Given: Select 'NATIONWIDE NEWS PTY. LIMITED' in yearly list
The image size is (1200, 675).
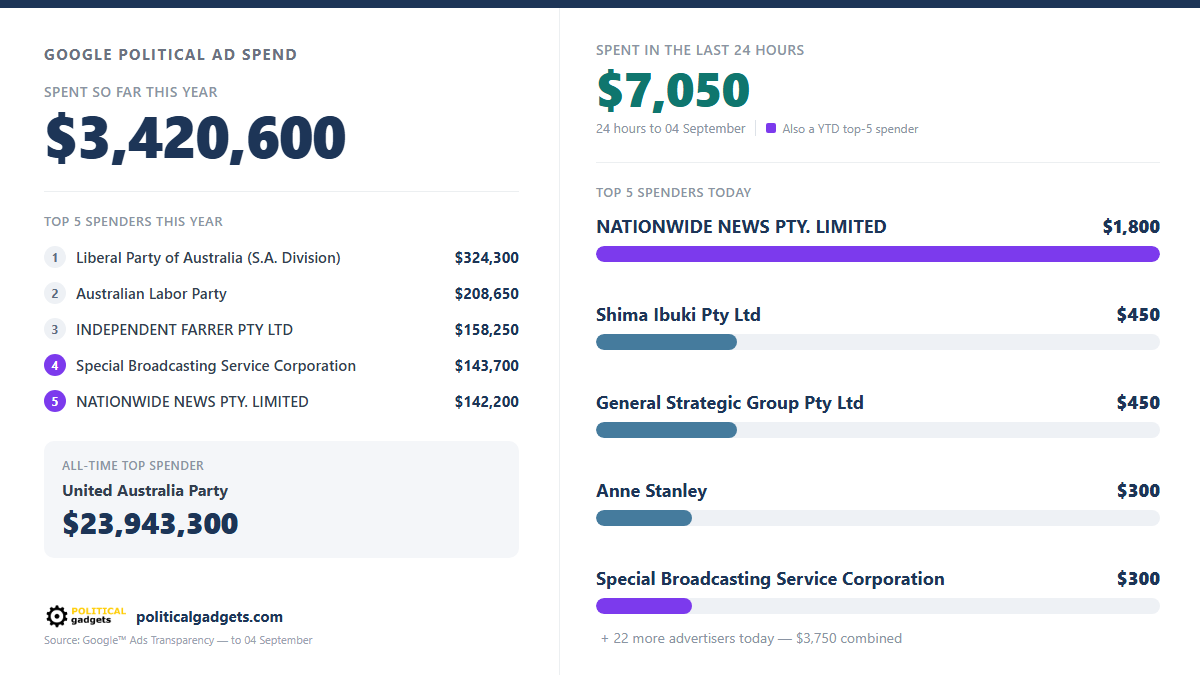Looking at the screenshot, I should pos(192,402).
